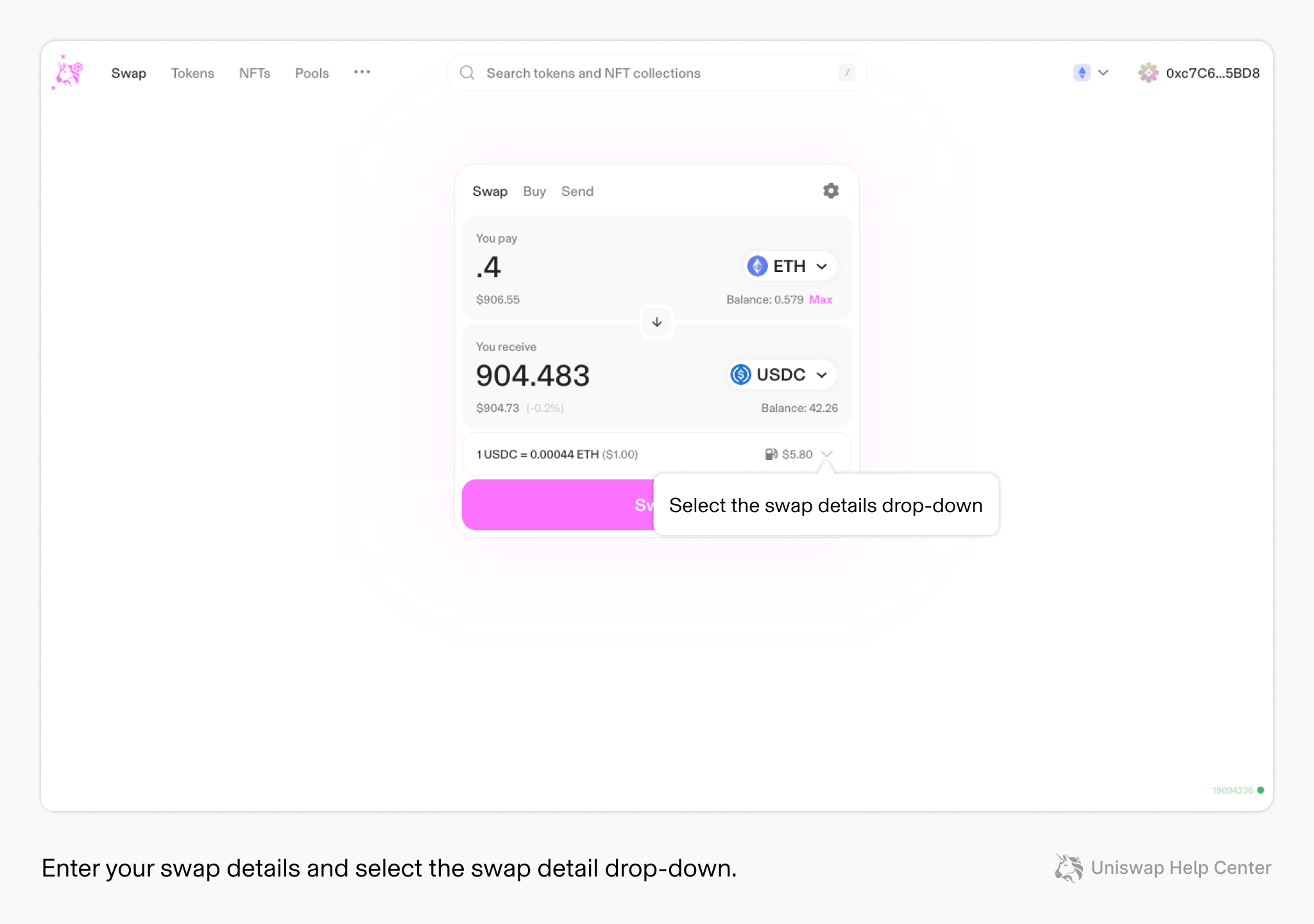Switch to the Send tab
1314x924 pixels.
click(577, 191)
